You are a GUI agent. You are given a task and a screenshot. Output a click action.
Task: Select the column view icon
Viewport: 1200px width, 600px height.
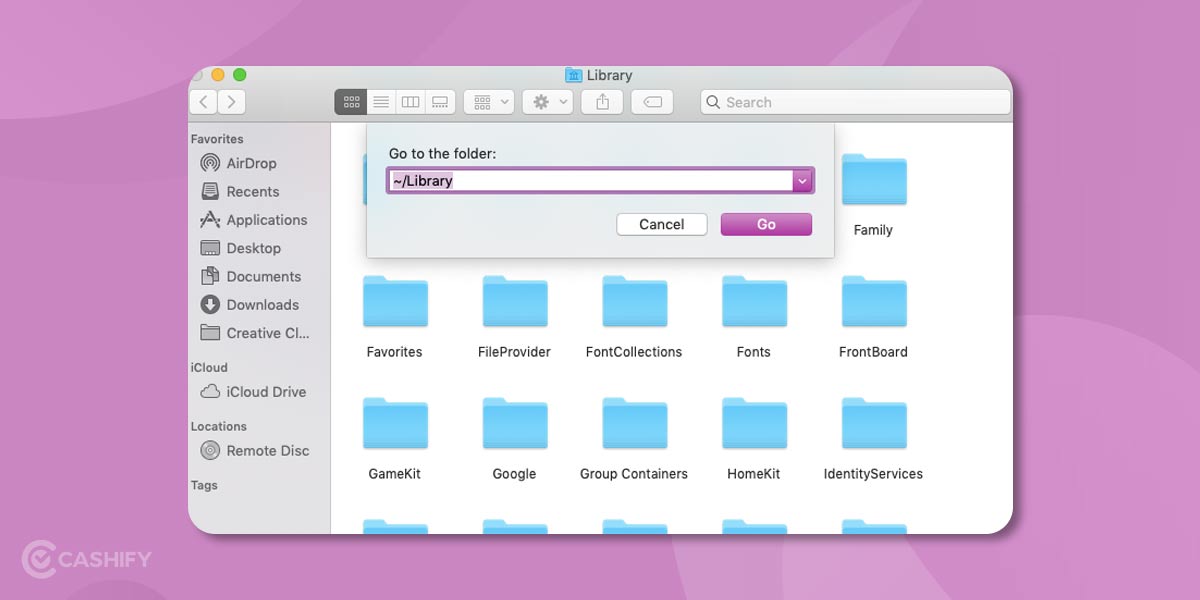point(411,101)
